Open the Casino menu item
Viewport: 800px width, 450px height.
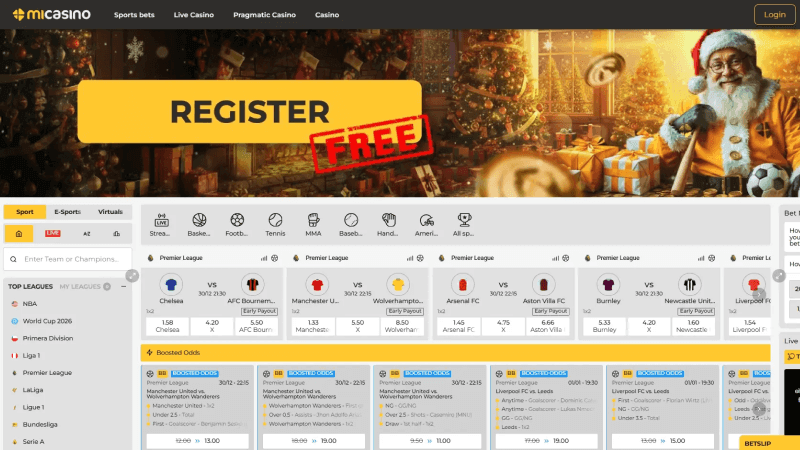pos(327,15)
